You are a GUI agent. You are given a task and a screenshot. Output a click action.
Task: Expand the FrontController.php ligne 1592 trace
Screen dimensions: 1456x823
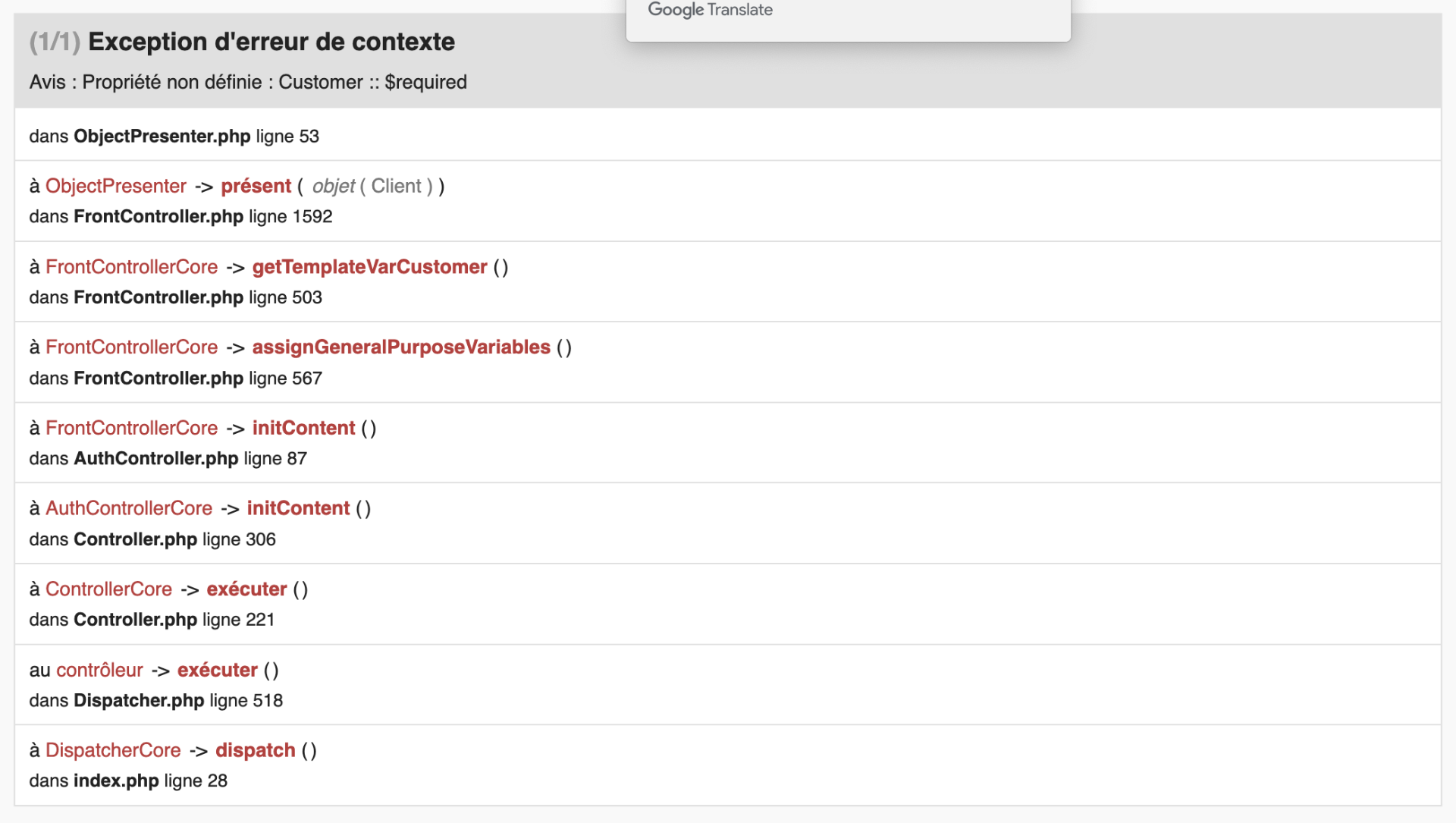click(180, 217)
